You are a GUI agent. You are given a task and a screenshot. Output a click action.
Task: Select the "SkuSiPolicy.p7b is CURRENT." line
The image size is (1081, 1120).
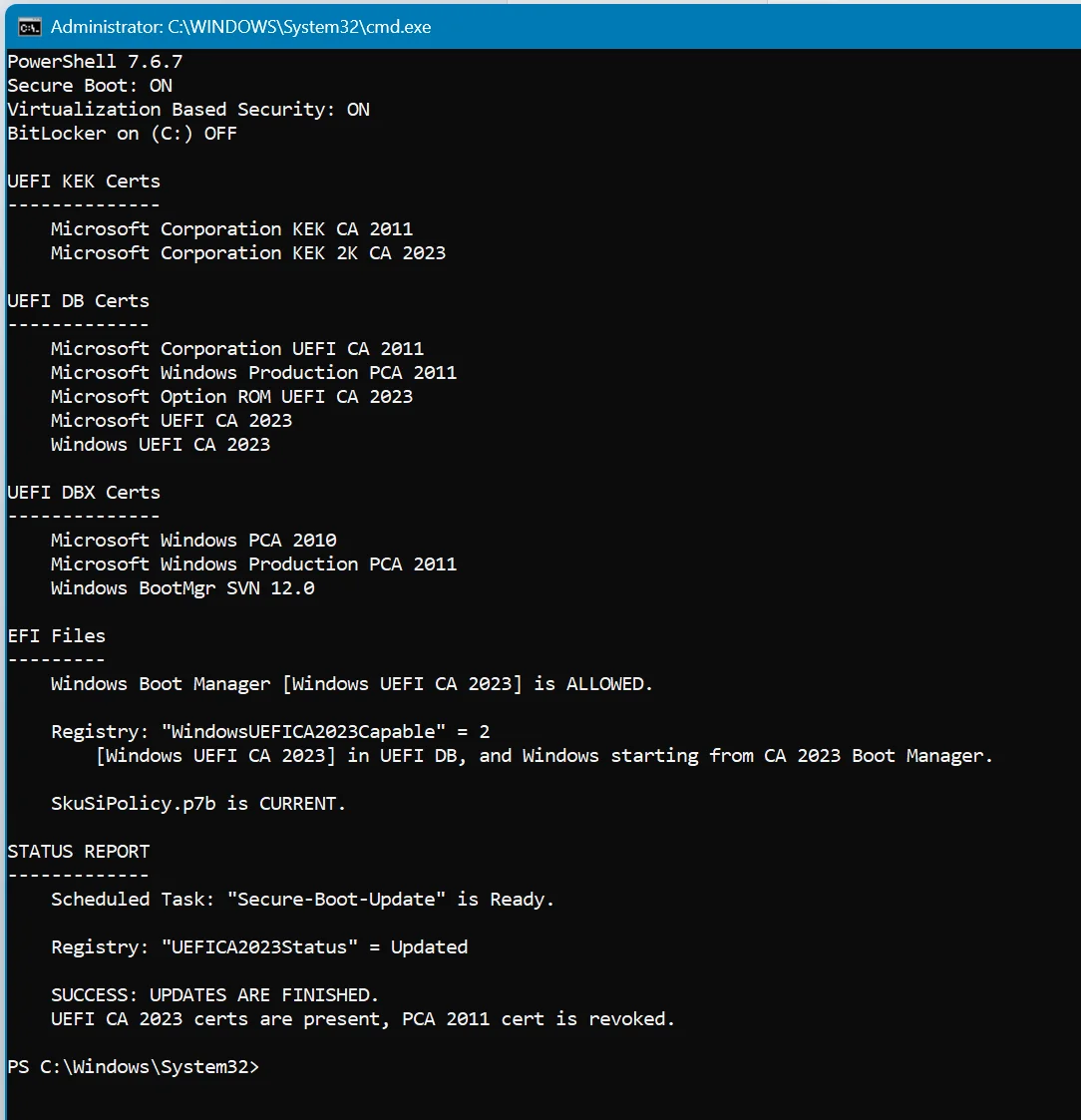tap(198, 804)
